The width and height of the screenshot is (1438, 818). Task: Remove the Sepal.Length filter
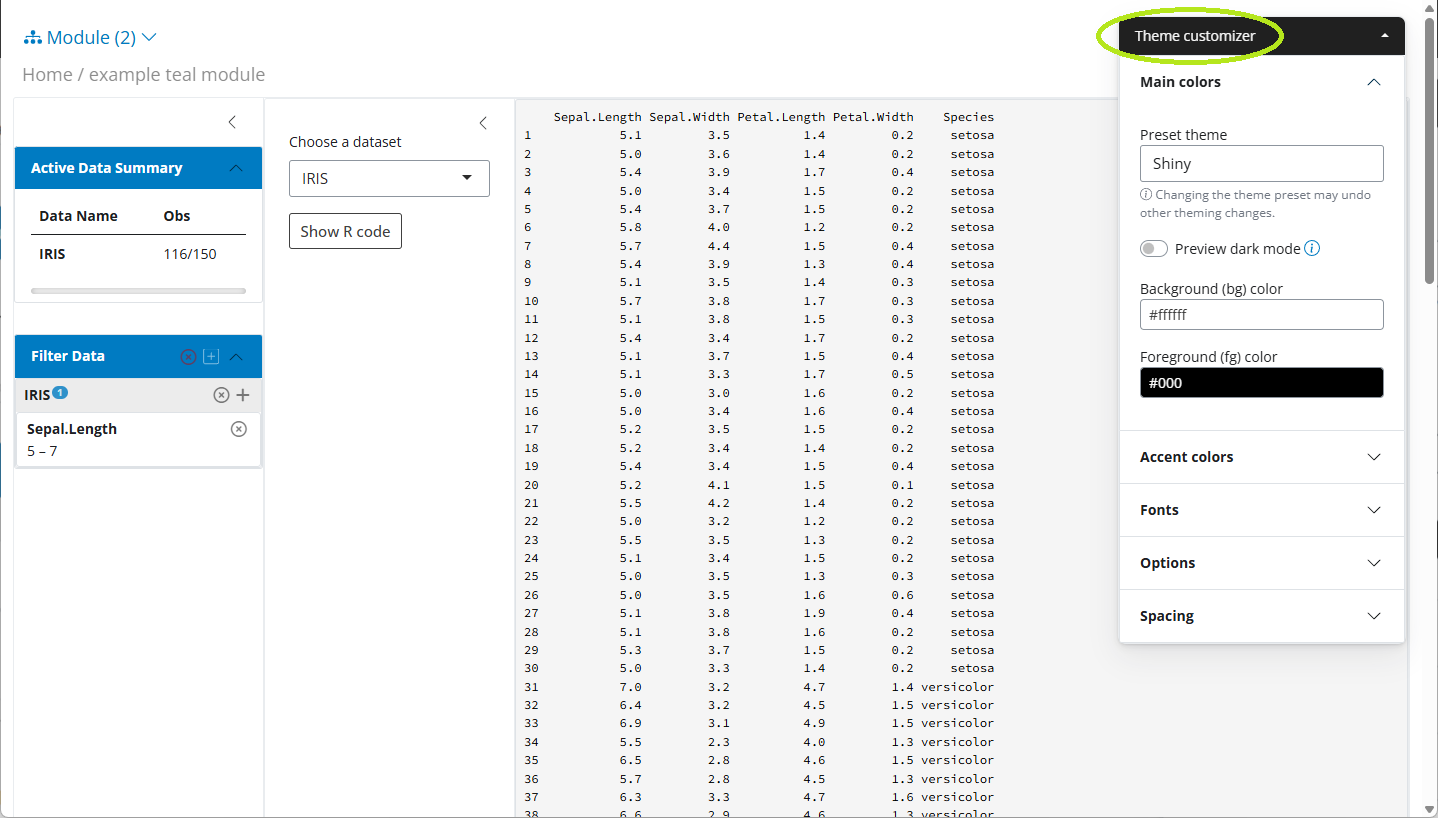tap(239, 429)
